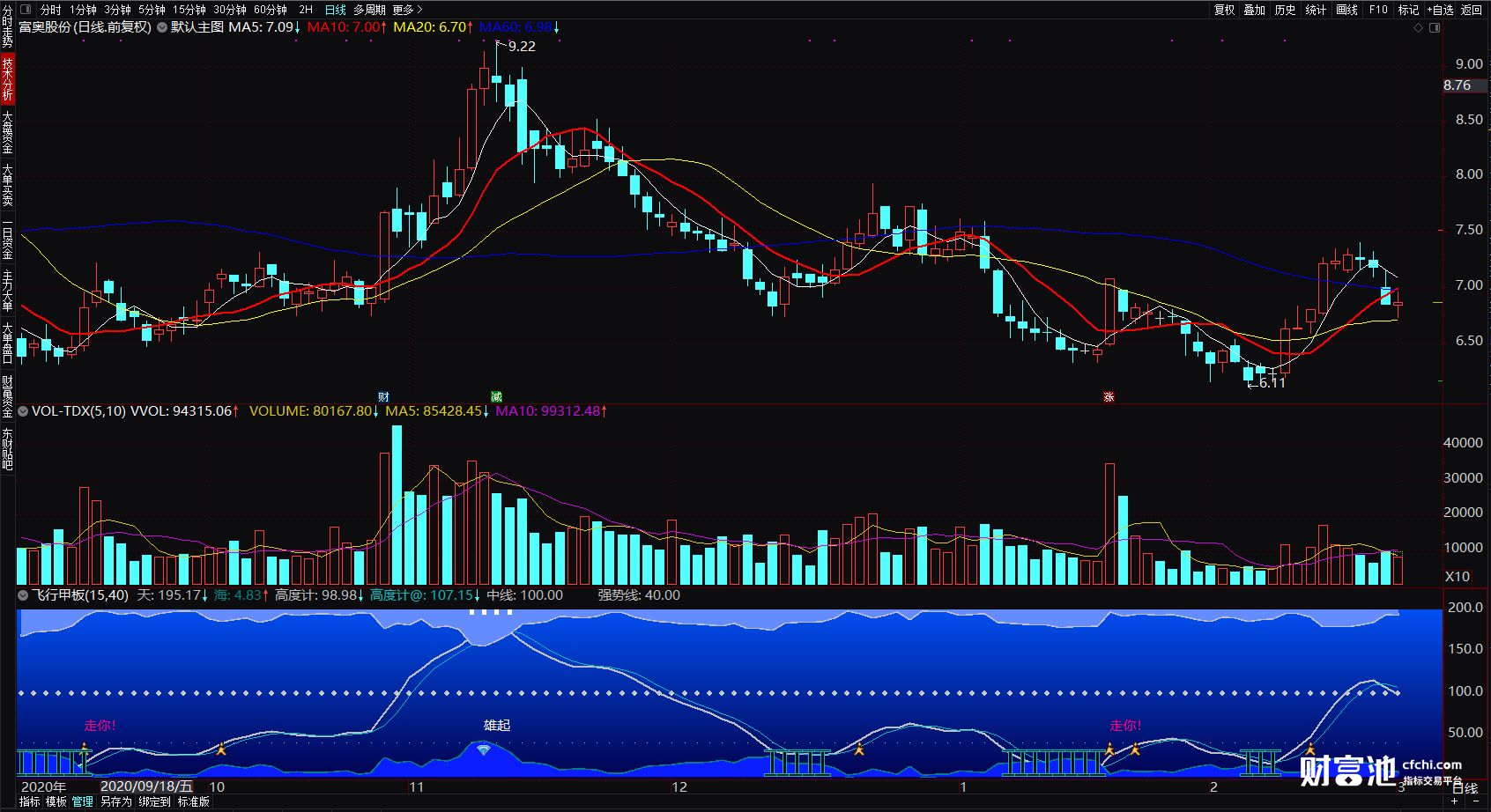1491x812 pixels.
Task: Click the 9.22 high price label
Action: tap(522, 47)
